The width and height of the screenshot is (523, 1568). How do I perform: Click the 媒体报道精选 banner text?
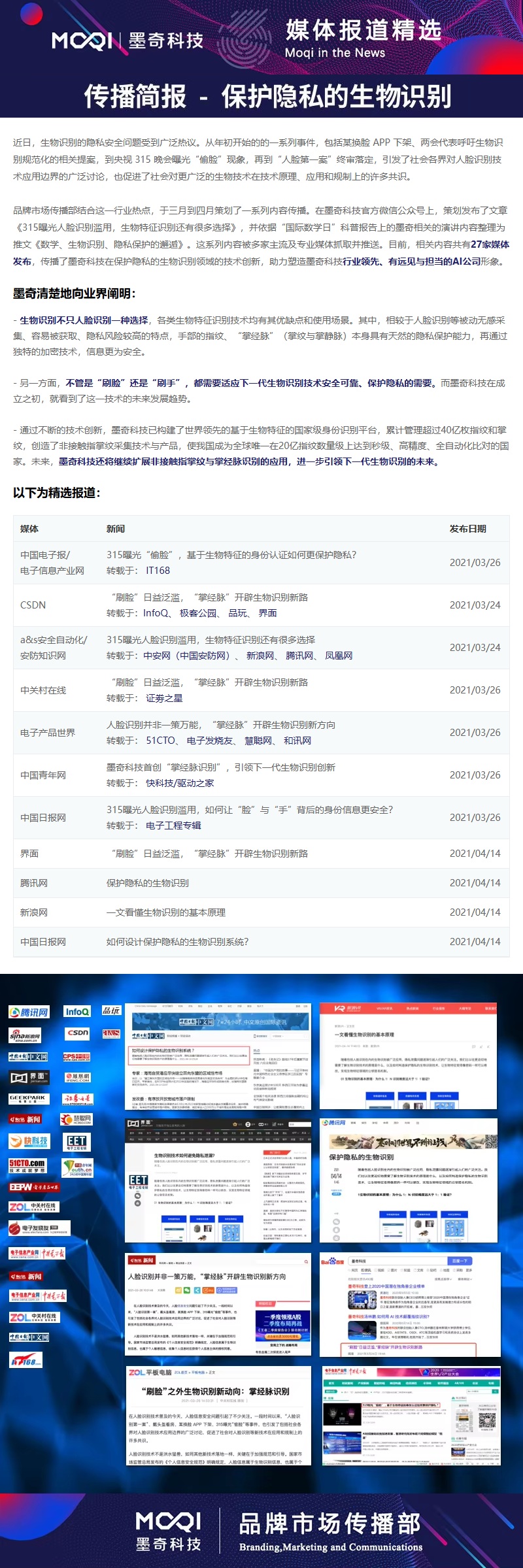tap(363, 30)
